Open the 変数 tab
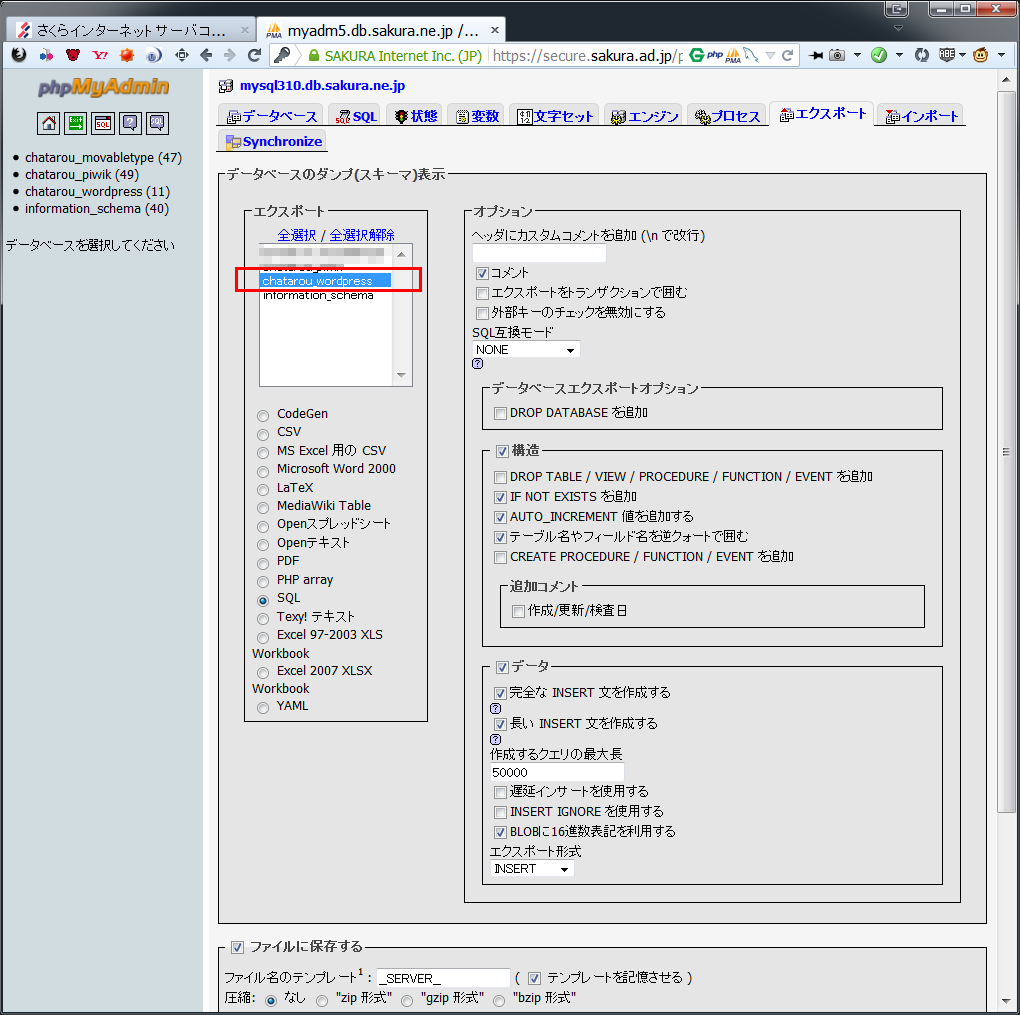 (477, 116)
